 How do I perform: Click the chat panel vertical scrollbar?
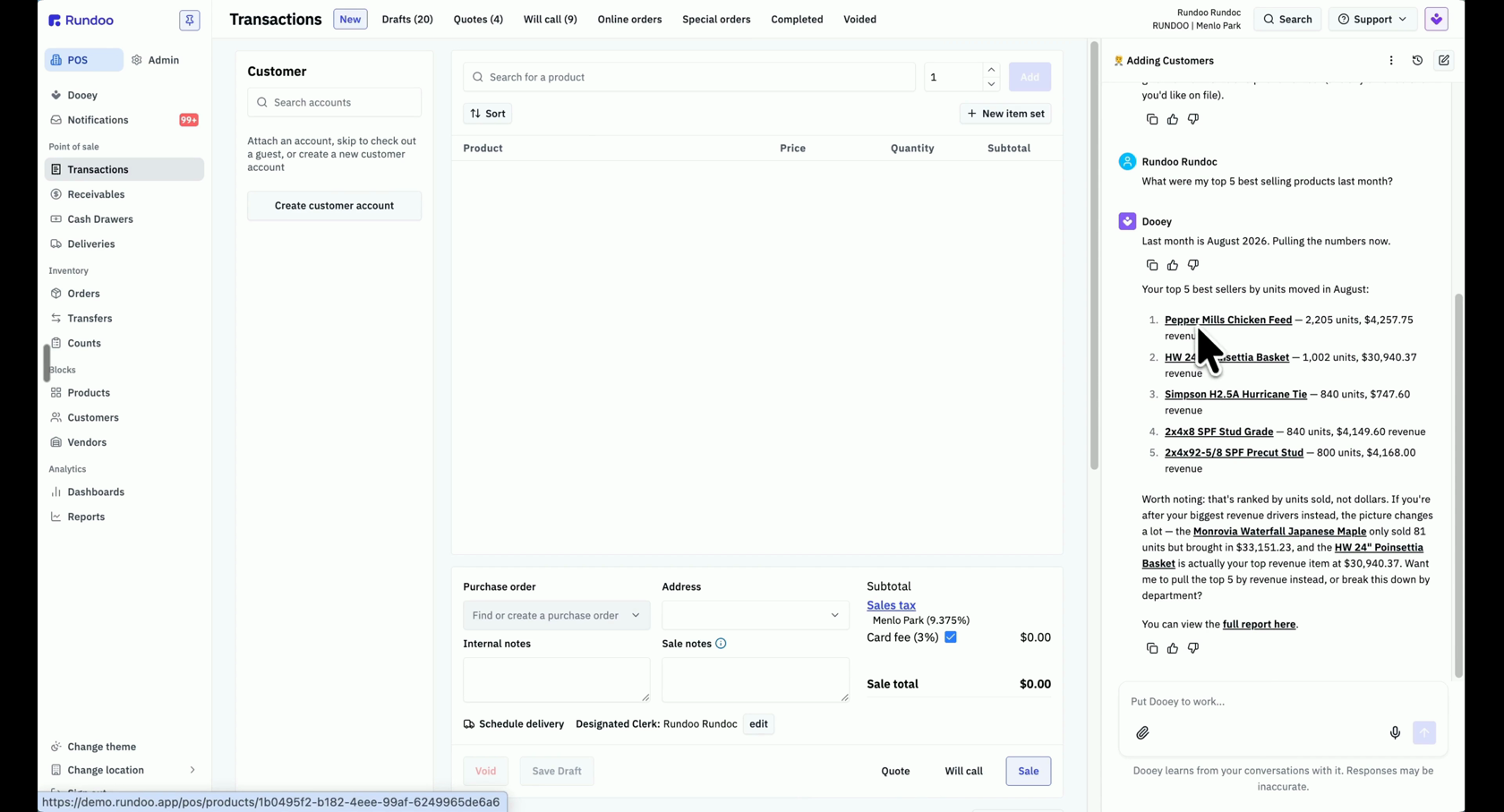click(x=1458, y=484)
